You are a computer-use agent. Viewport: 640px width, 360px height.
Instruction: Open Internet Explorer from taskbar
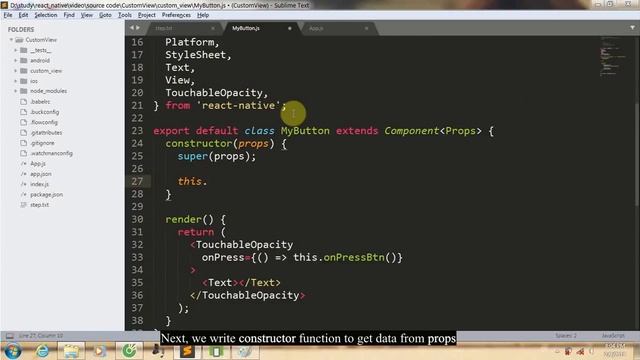(42, 351)
